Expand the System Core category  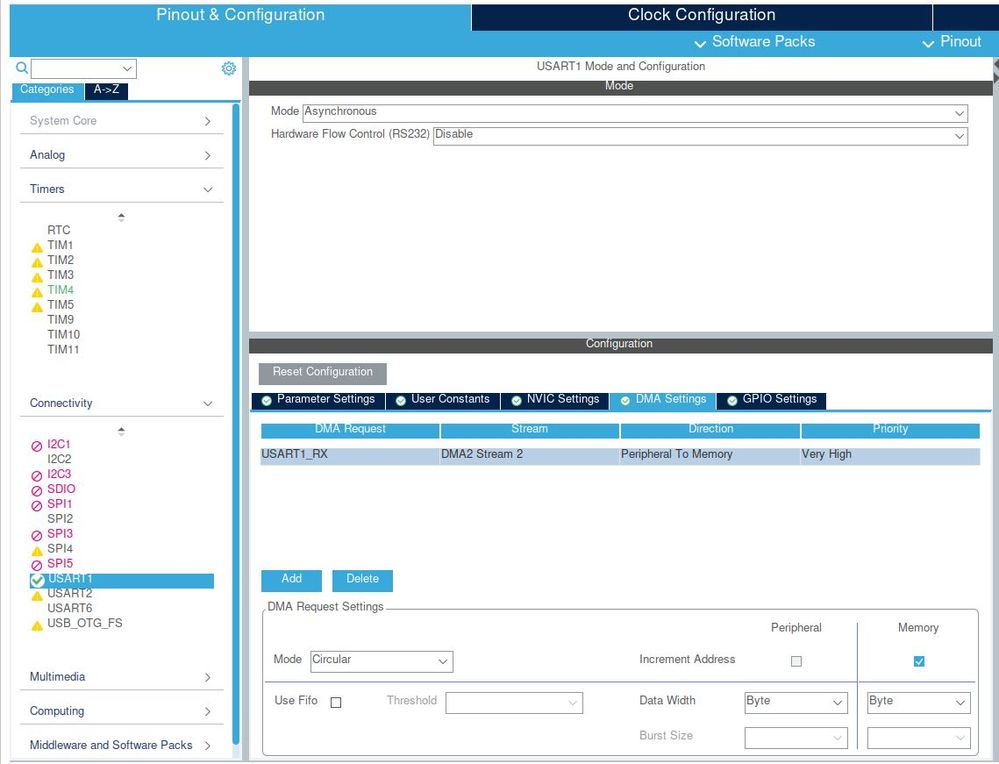pos(121,120)
